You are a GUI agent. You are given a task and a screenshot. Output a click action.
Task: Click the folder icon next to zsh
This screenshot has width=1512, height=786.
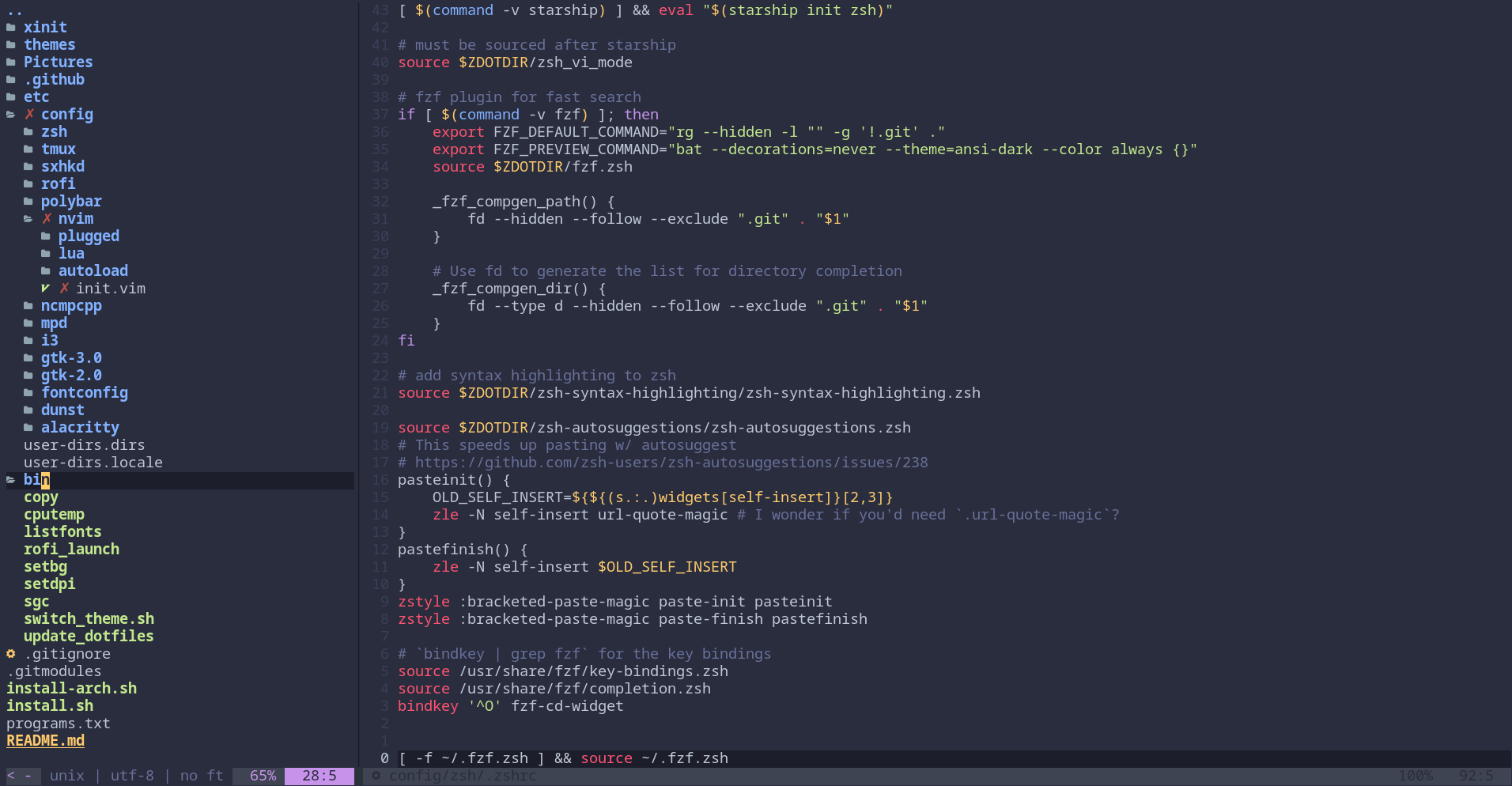(x=29, y=131)
